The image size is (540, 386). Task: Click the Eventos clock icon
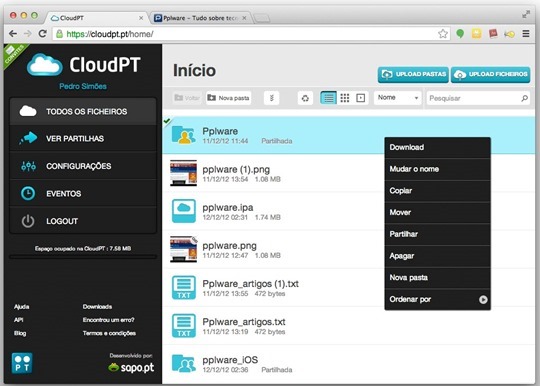[x=28, y=193]
